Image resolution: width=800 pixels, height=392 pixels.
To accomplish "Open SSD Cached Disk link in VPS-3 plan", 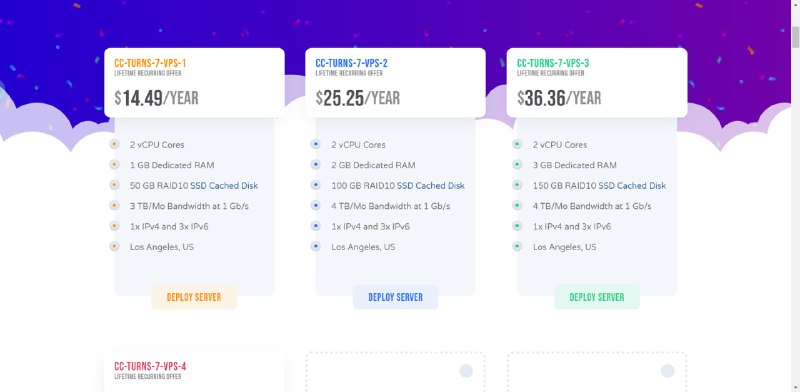I will pyautogui.click(x=632, y=186).
